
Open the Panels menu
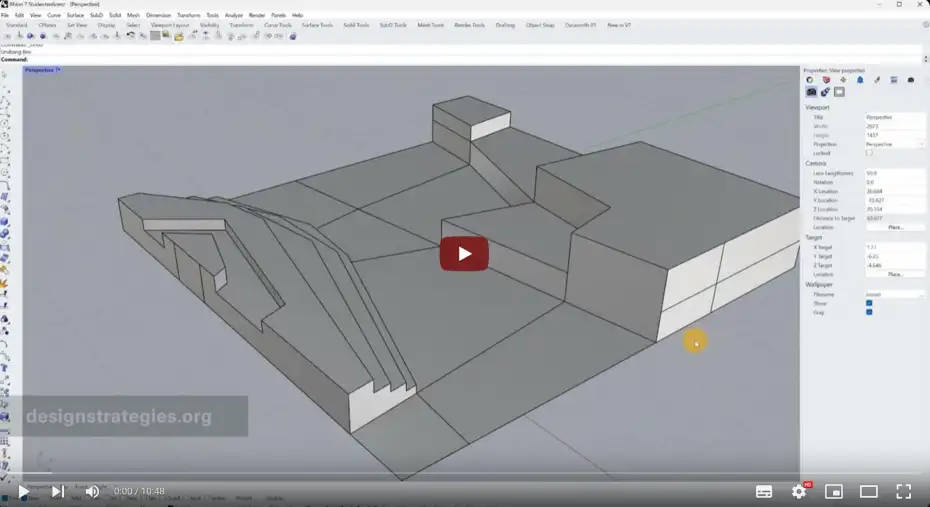(x=278, y=15)
